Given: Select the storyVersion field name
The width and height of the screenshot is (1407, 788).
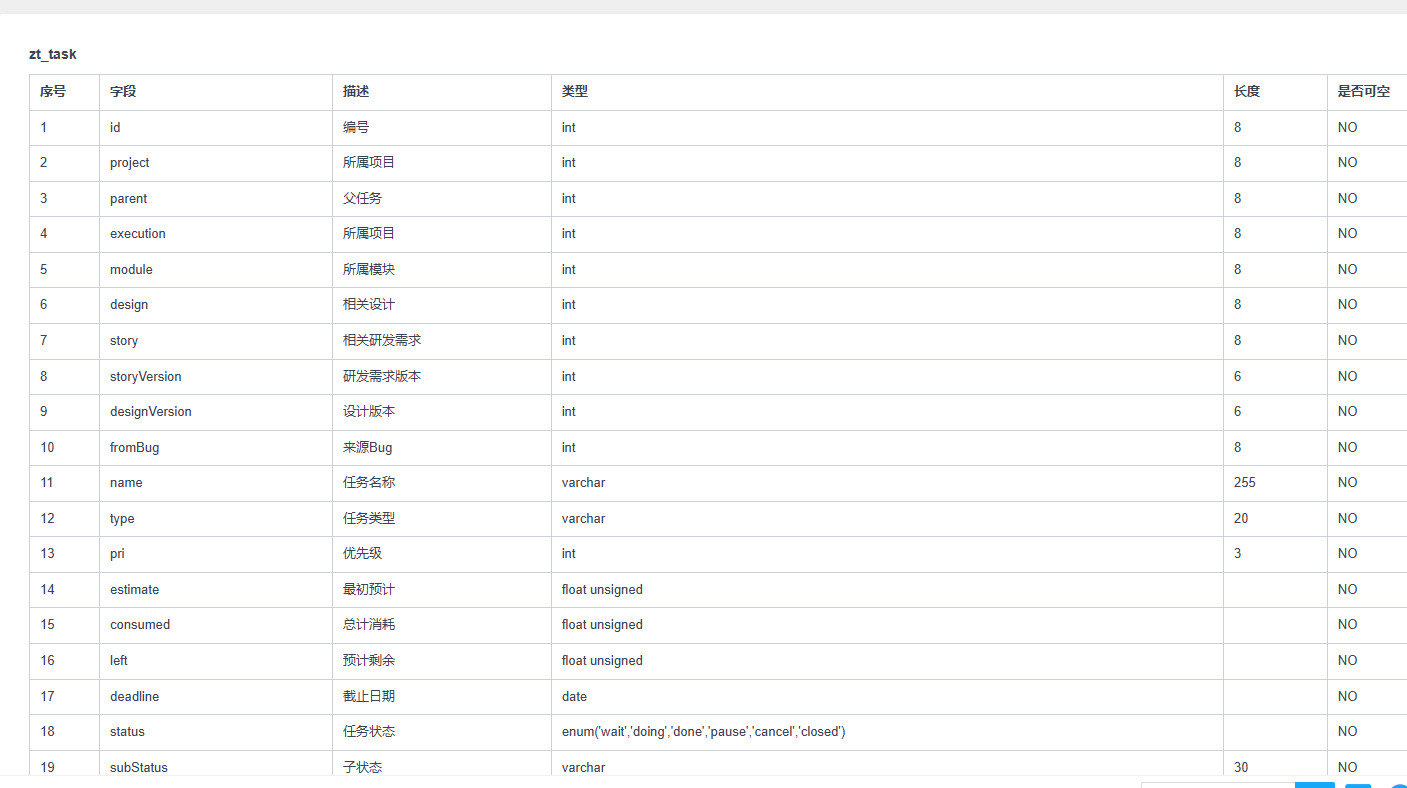Looking at the screenshot, I should click(x=145, y=376).
